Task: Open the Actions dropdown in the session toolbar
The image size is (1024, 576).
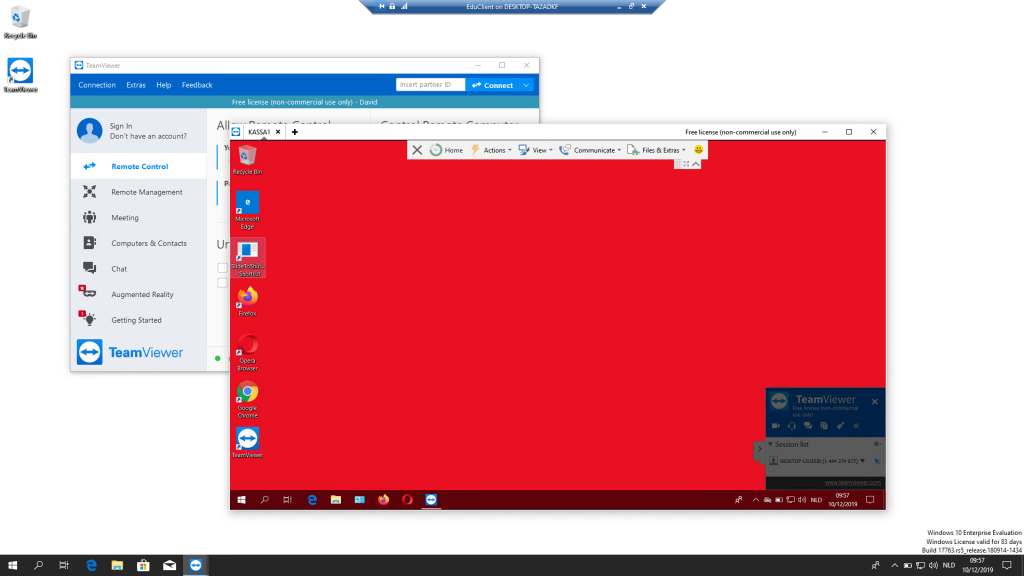Action: 492,150
